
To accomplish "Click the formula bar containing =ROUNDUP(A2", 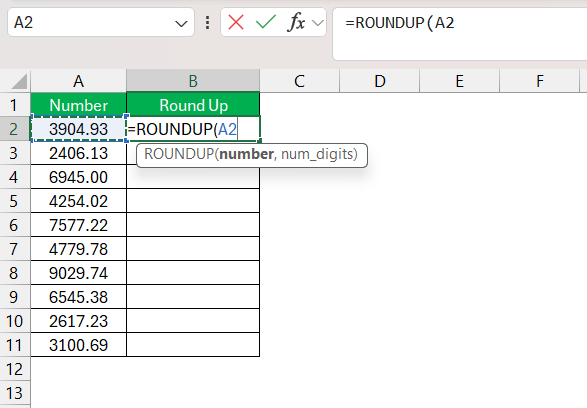I will click(460, 34).
